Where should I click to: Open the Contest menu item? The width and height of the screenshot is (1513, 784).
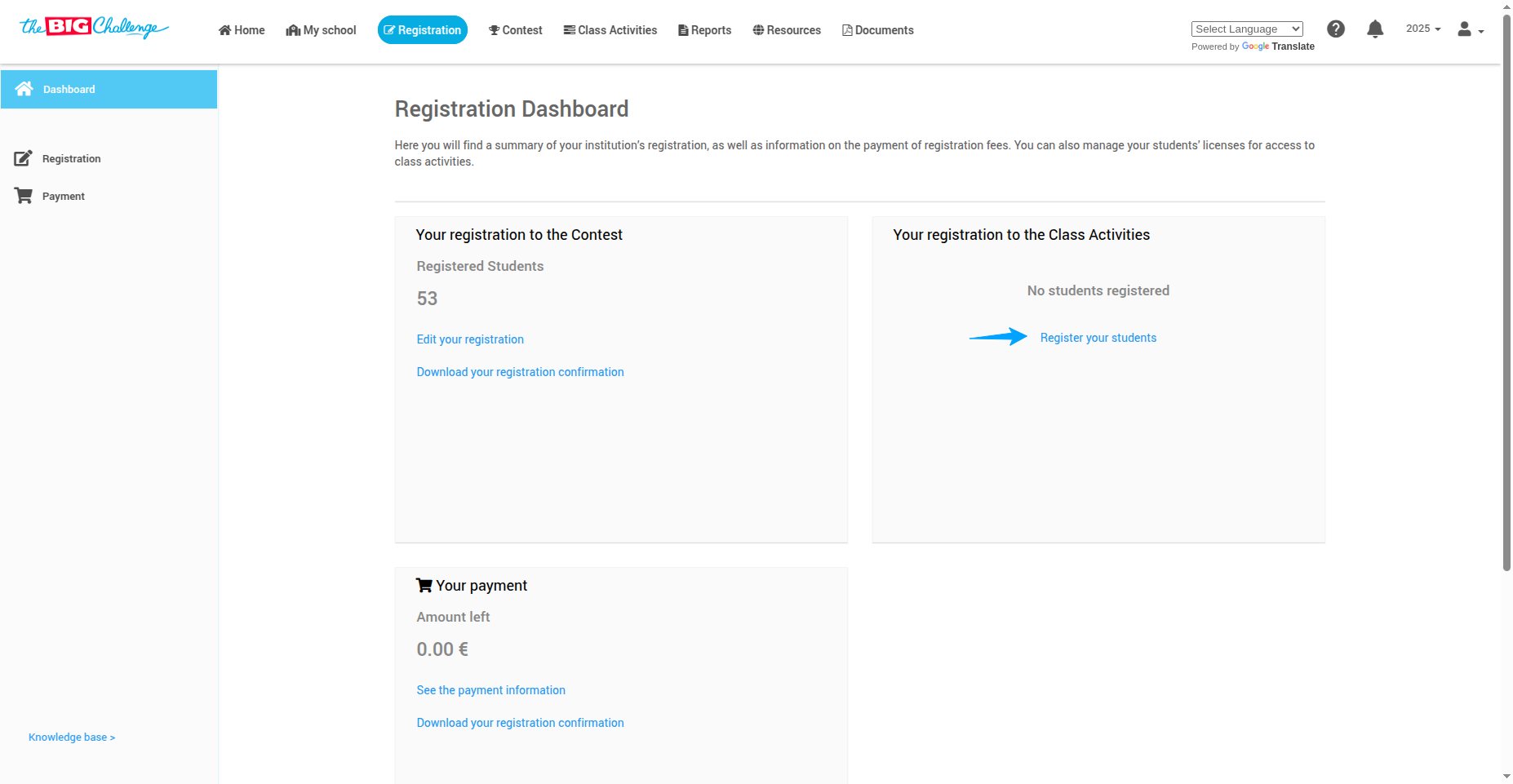point(516,30)
